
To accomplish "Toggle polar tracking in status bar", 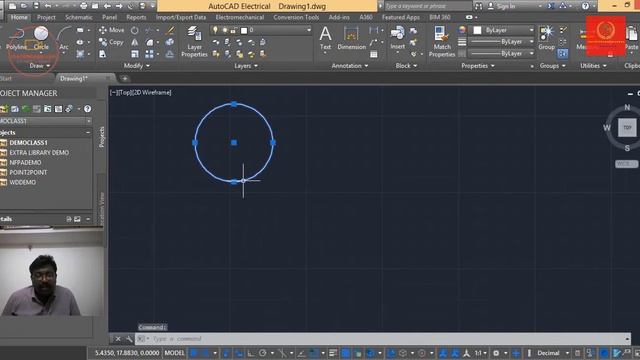I will click(x=263, y=353).
